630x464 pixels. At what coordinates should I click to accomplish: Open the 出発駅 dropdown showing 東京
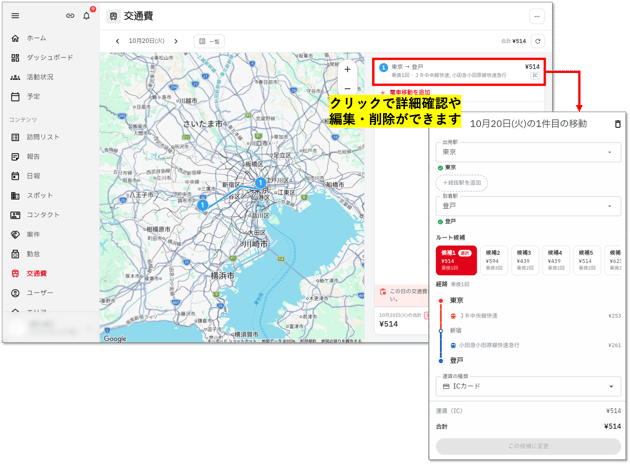[x=528, y=152]
